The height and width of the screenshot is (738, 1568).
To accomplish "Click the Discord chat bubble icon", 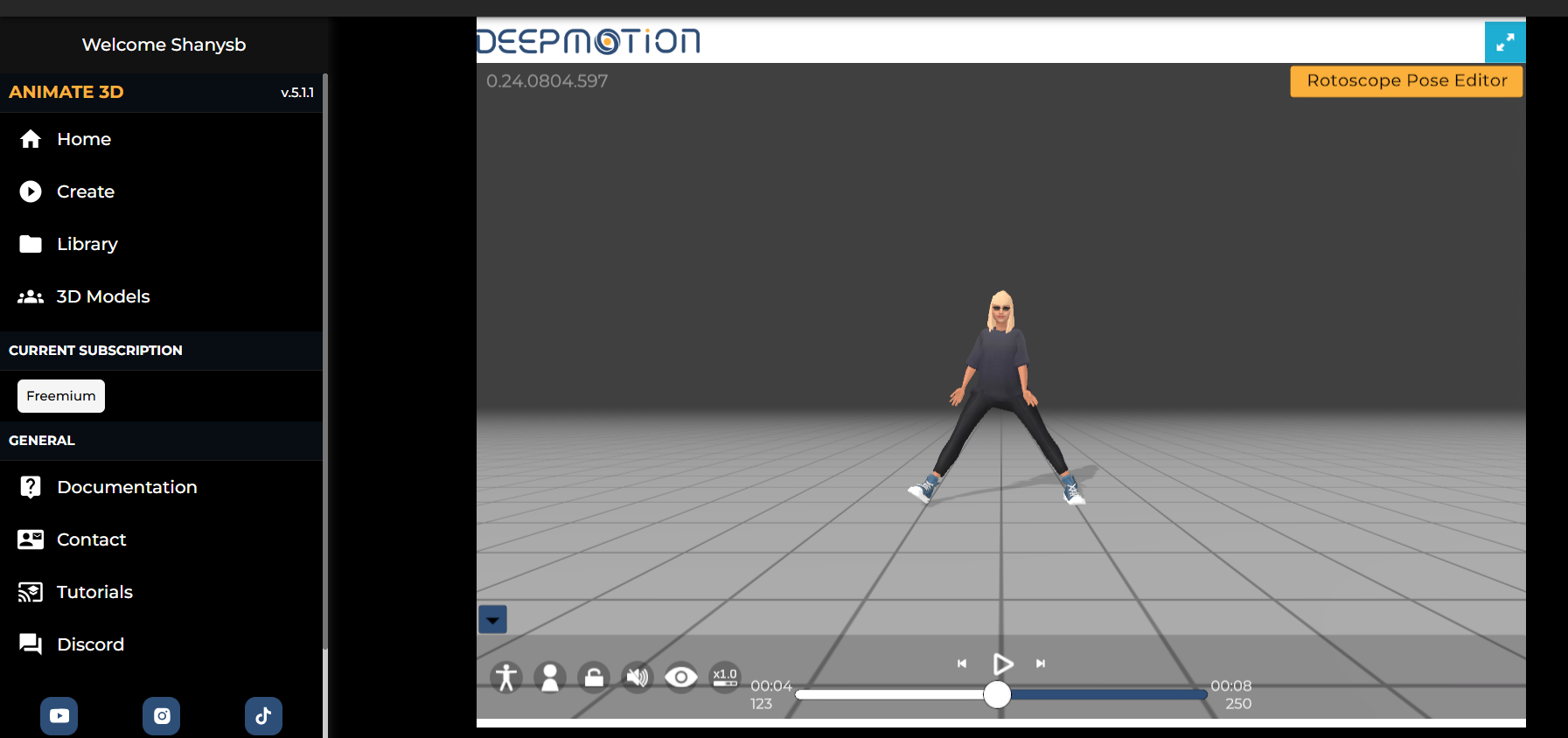I will (x=31, y=644).
